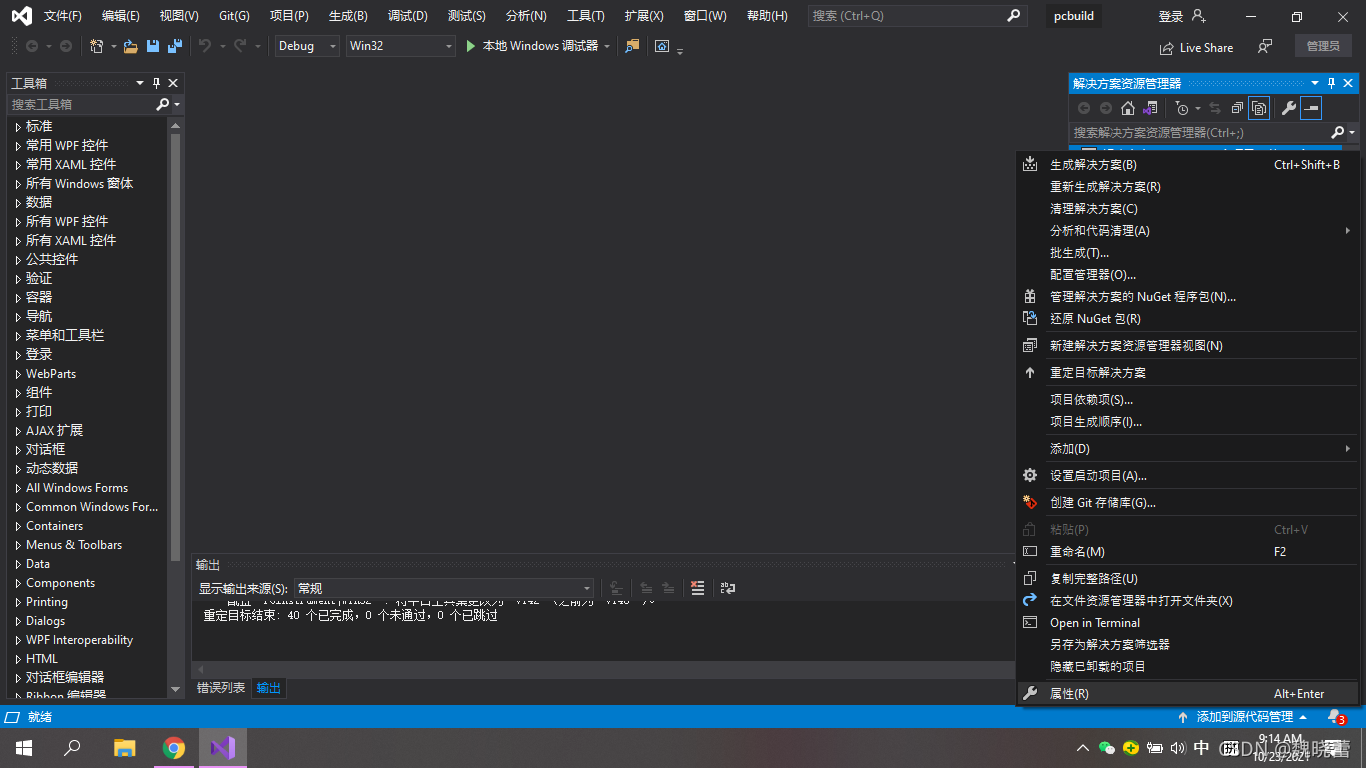
Task: Collapse all items using Solution Explorer toolbar icon
Action: click(1237, 107)
